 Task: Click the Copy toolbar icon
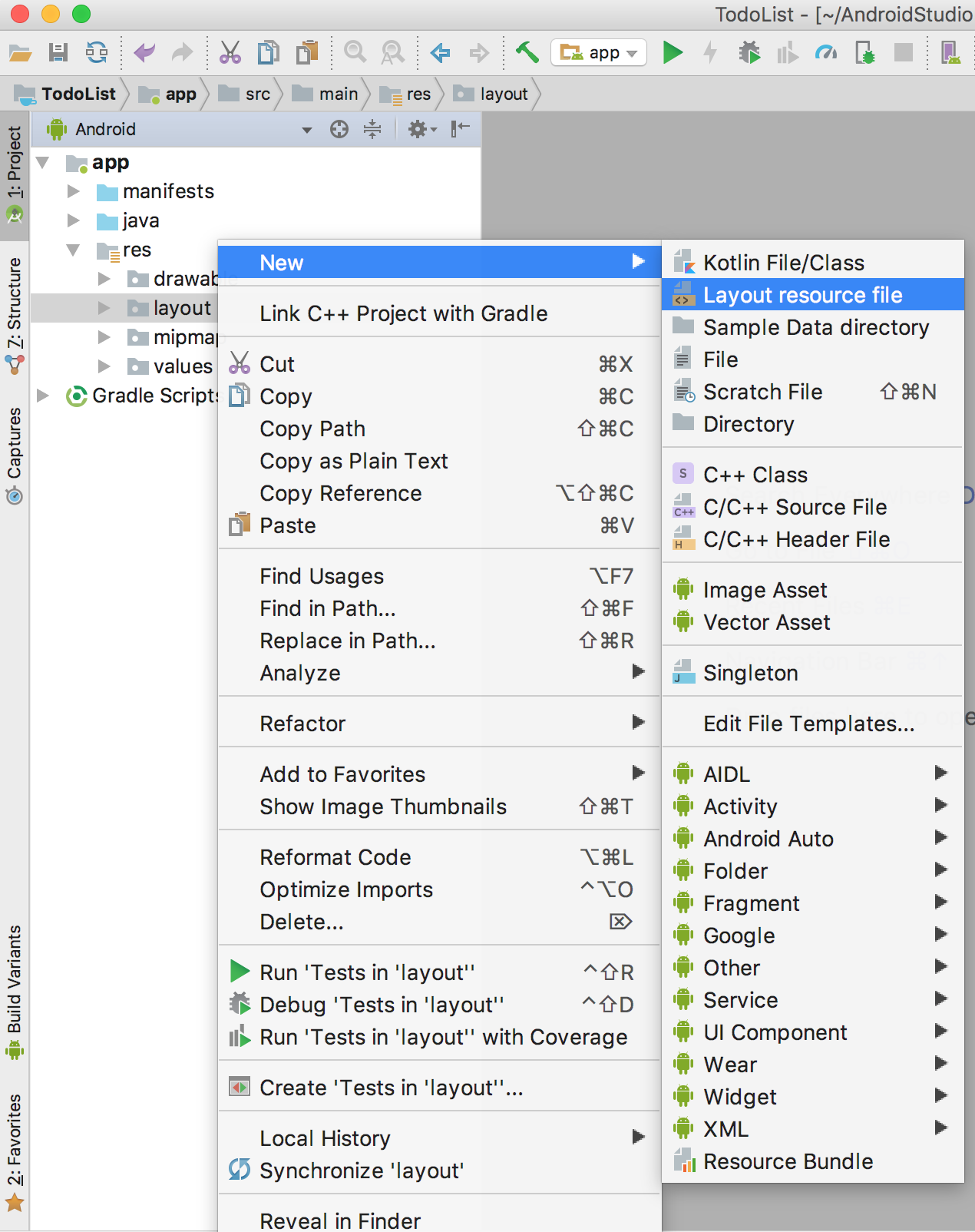(x=268, y=52)
